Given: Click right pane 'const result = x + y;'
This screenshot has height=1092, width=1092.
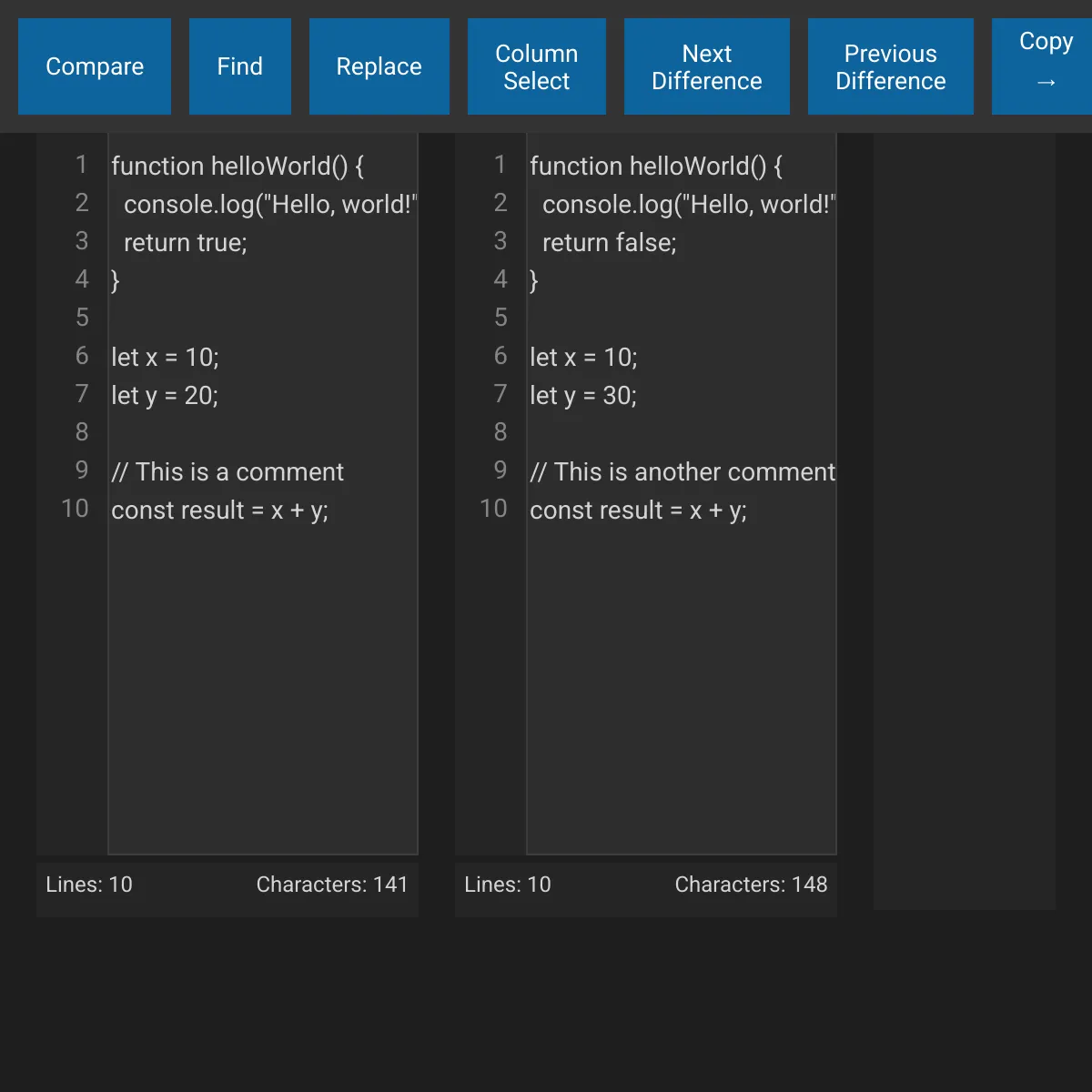Looking at the screenshot, I should pyautogui.click(x=638, y=510).
